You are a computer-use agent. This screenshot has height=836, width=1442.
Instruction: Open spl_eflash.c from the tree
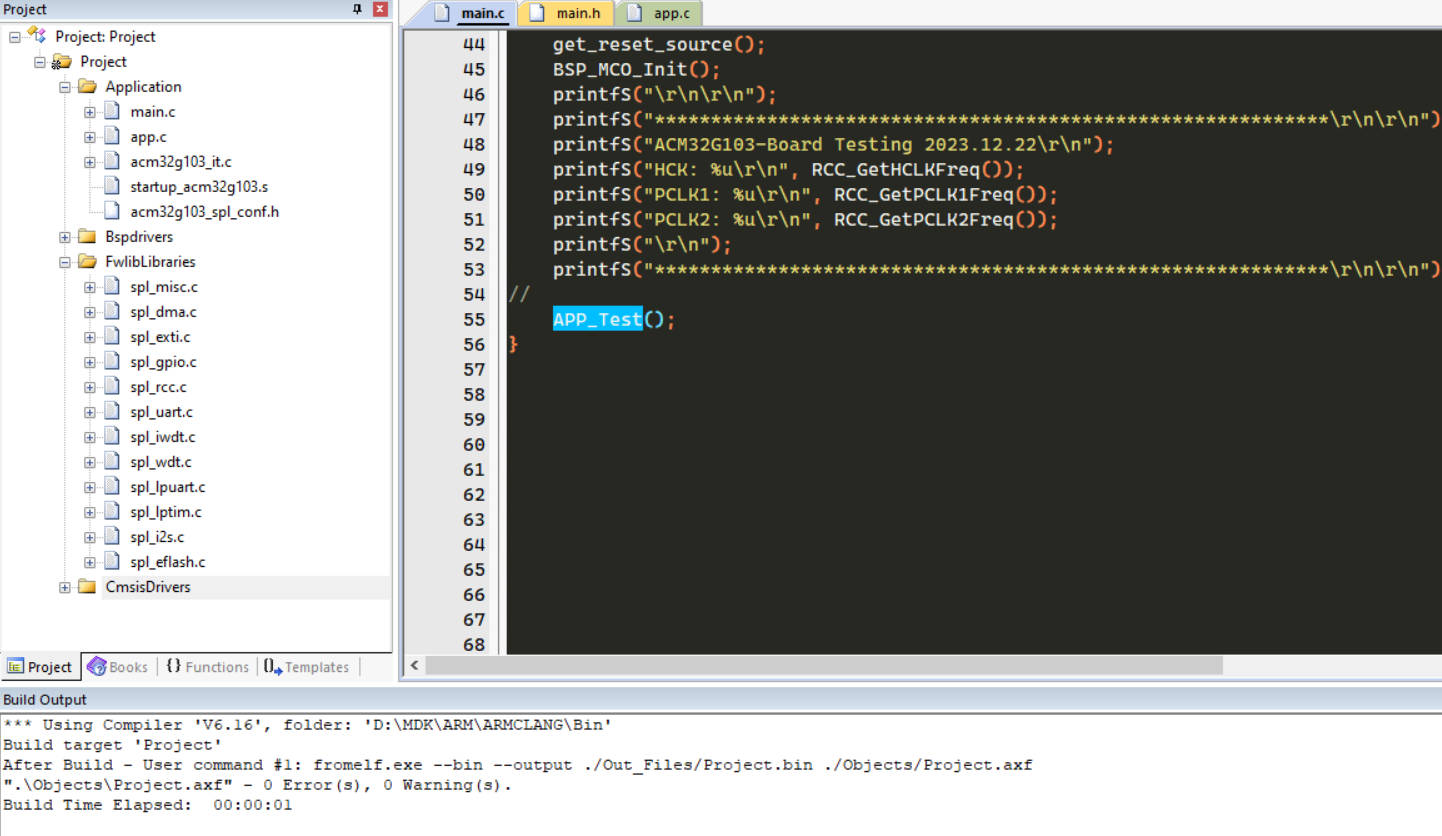pos(168,562)
